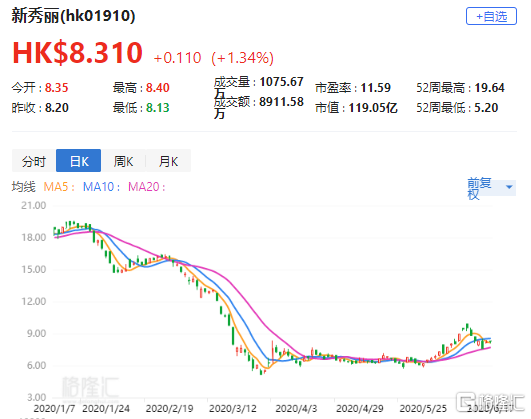Click the market cap value 119.05亿

tap(373, 108)
